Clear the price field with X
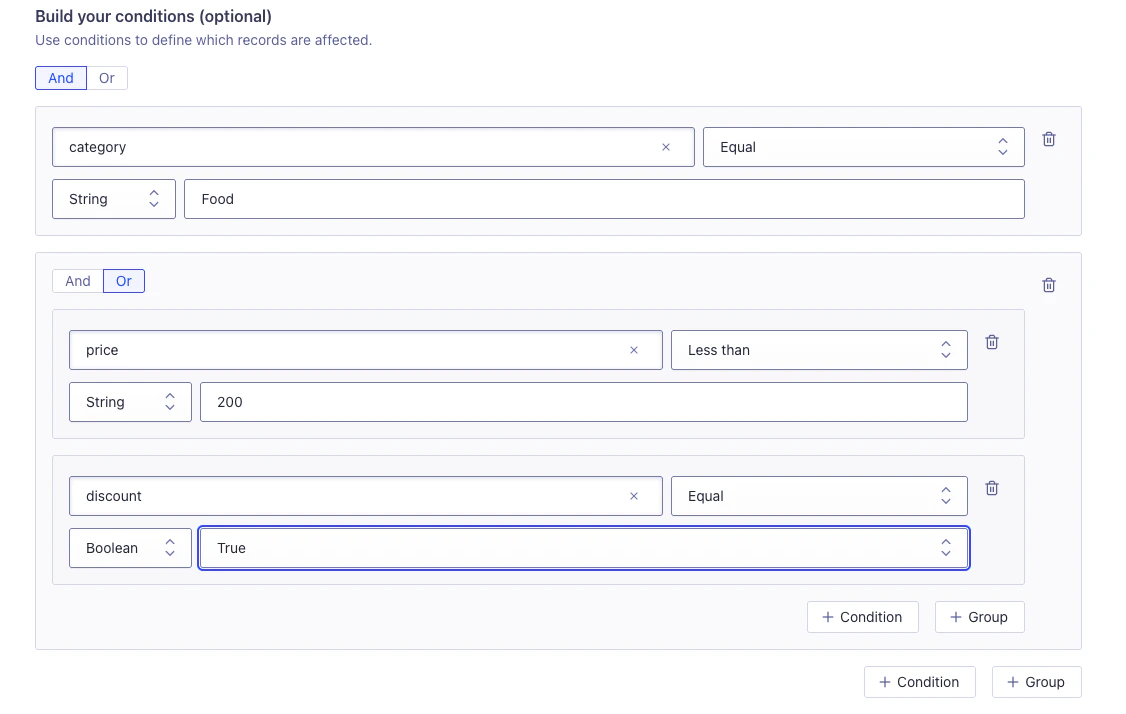Viewport: 1126px width, 714px height. (633, 351)
